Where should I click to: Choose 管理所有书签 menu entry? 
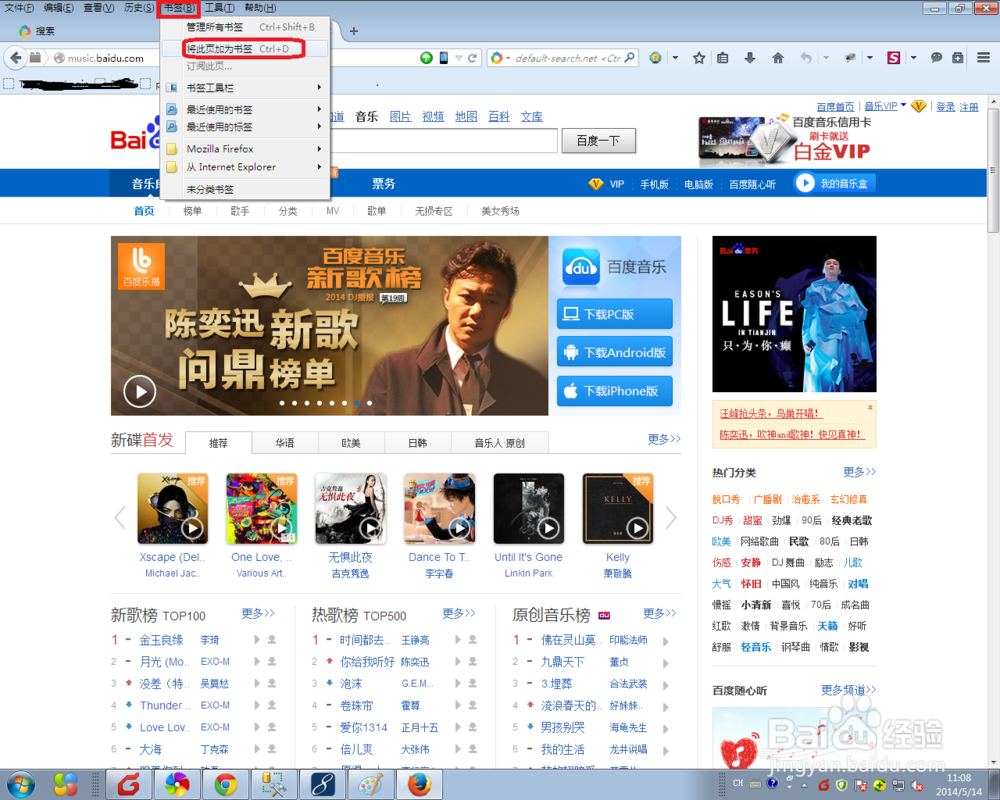246,27
